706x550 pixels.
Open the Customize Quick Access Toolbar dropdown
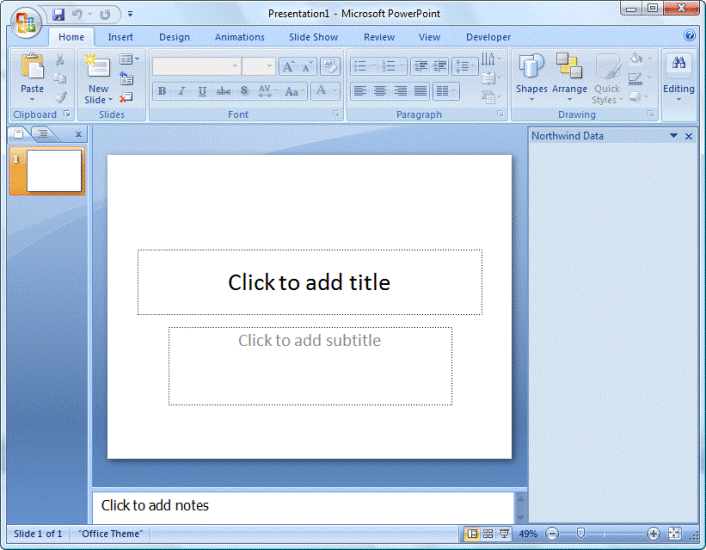130,14
